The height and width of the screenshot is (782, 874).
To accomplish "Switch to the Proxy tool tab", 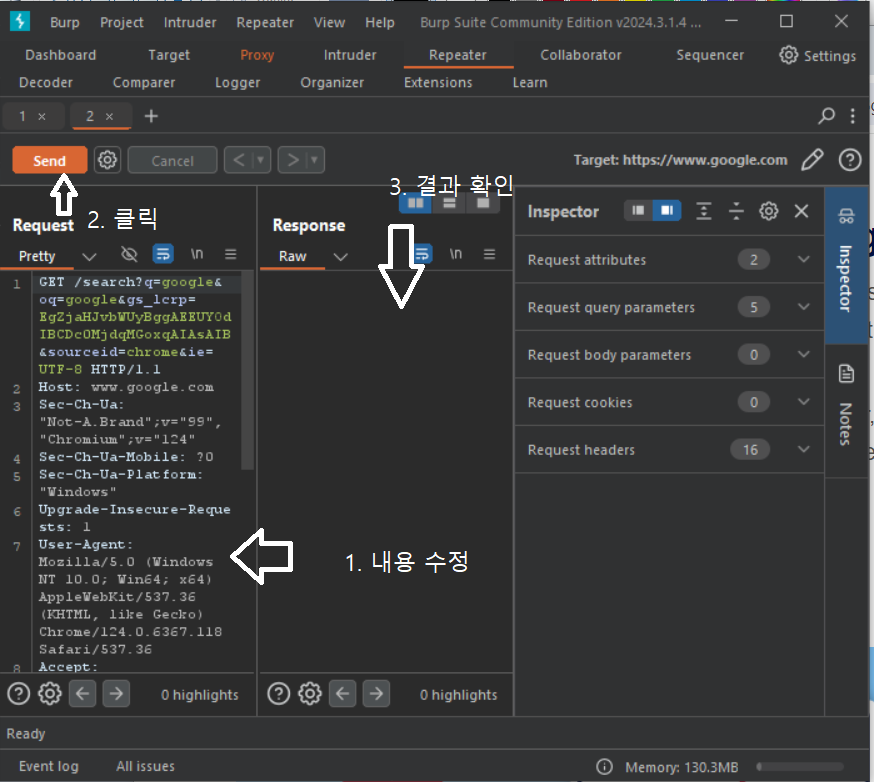I will (257, 55).
